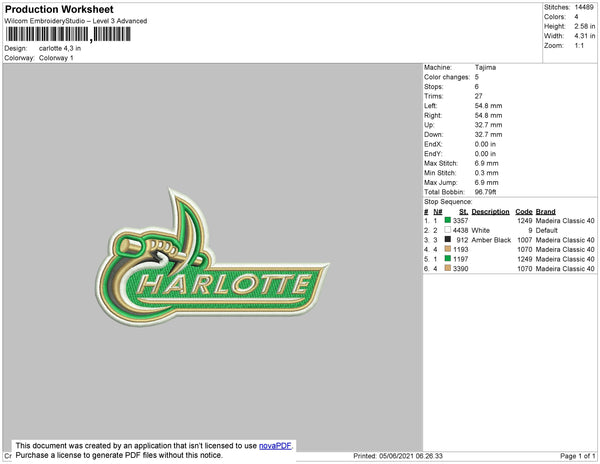Select the Height value 2.58 in
This screenshot has width=600, height=464.
click(585, 26)
